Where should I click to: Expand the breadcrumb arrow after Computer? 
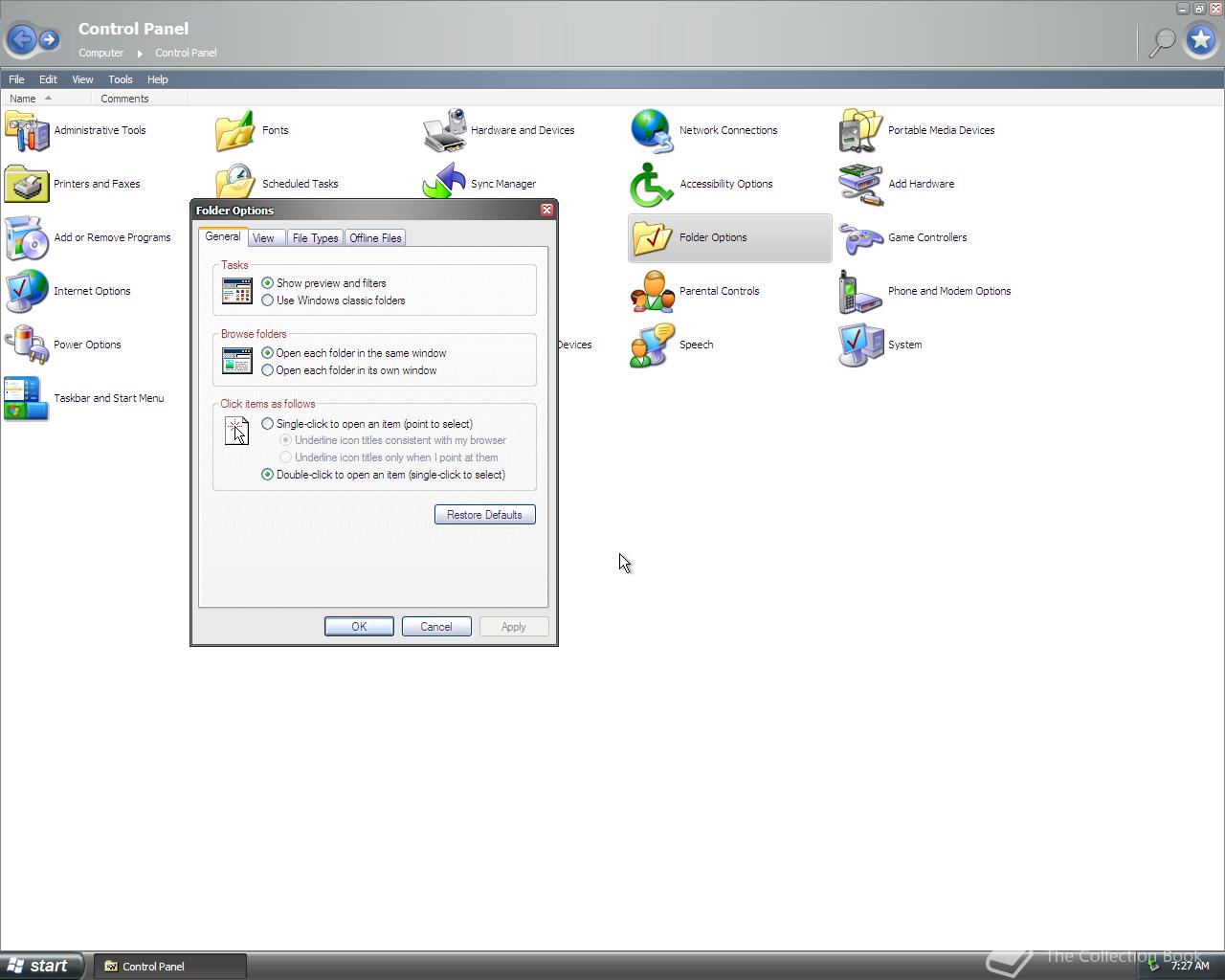coord(140,54)
